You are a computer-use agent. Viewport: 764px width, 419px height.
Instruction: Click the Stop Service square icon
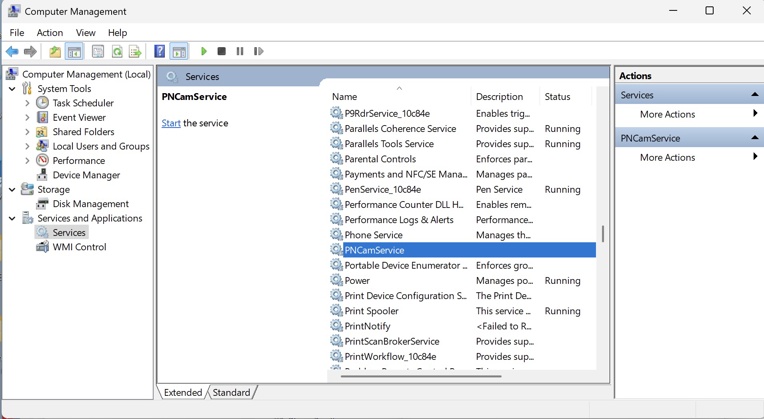point(222,51)
